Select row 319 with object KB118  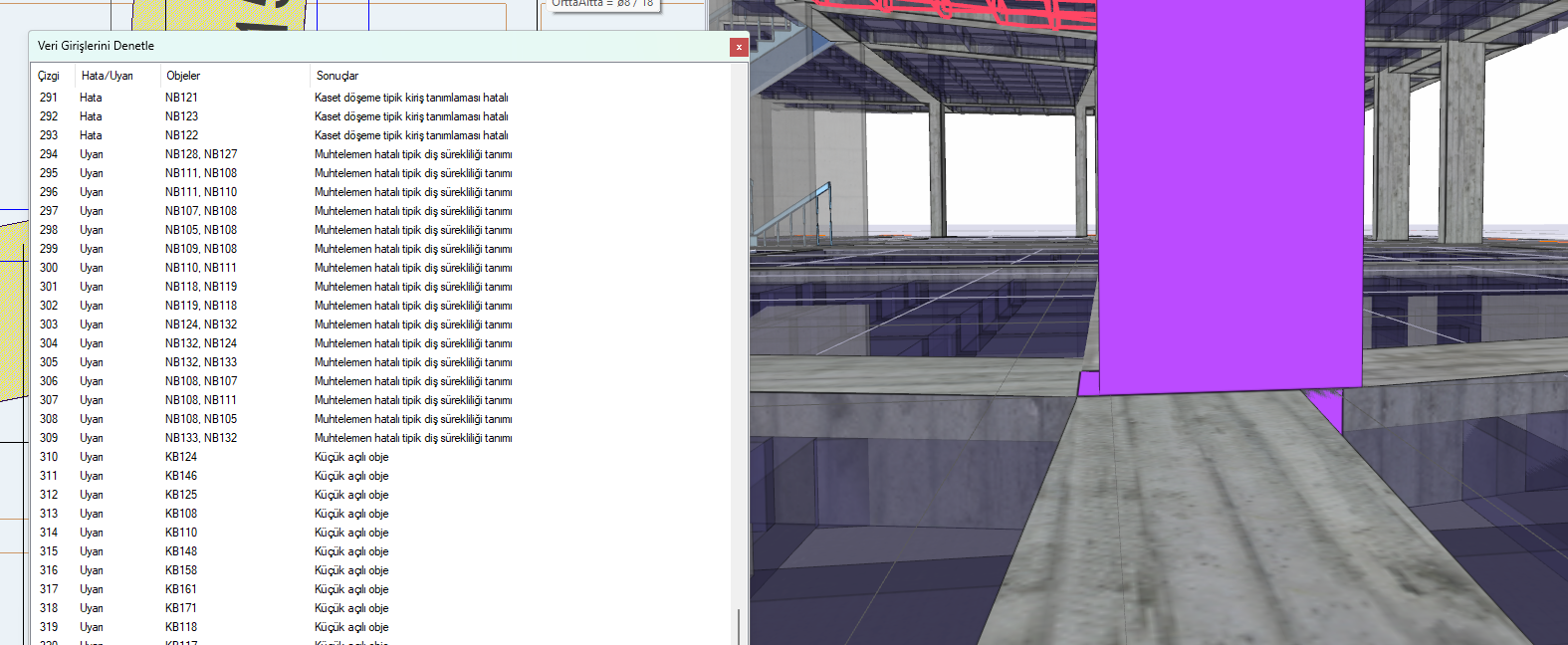click(381, 627)
